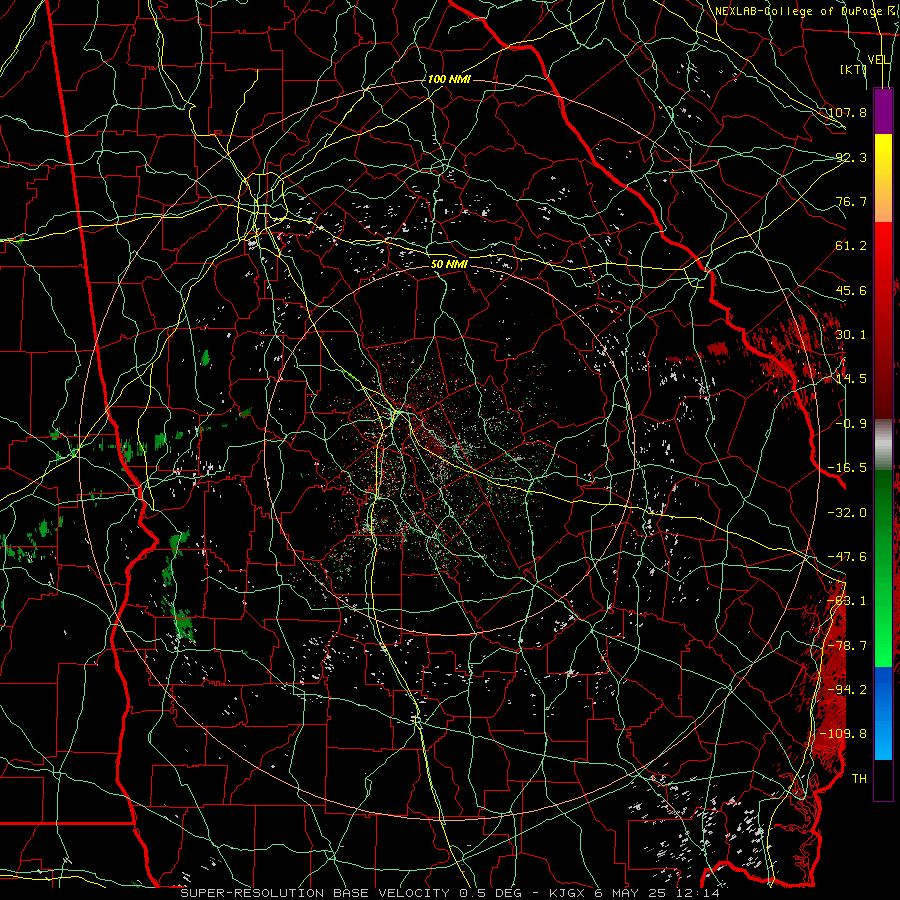This screenshot has height=900, width=900.
Task: Click the VEL legend title
Action: 879,60
